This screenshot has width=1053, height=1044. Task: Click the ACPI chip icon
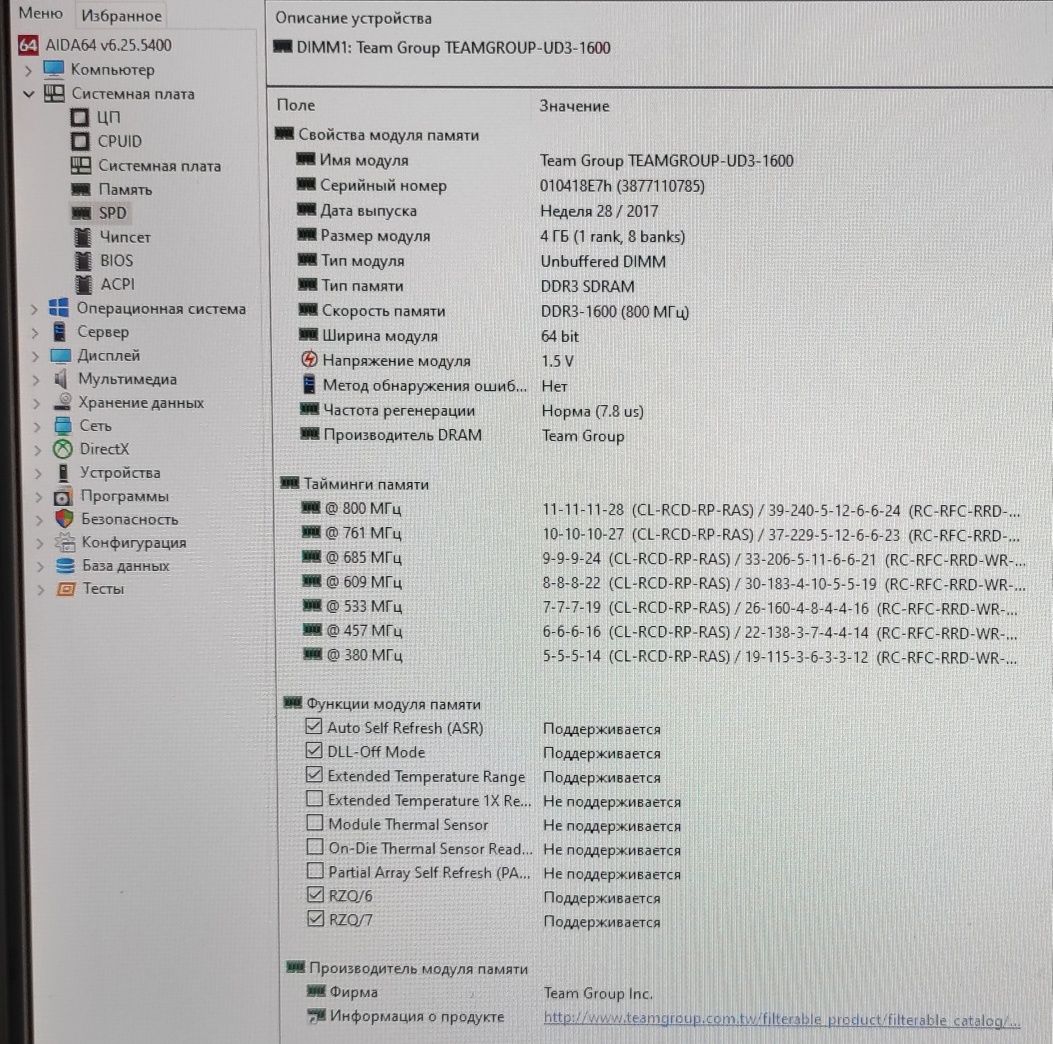(84, 285)
